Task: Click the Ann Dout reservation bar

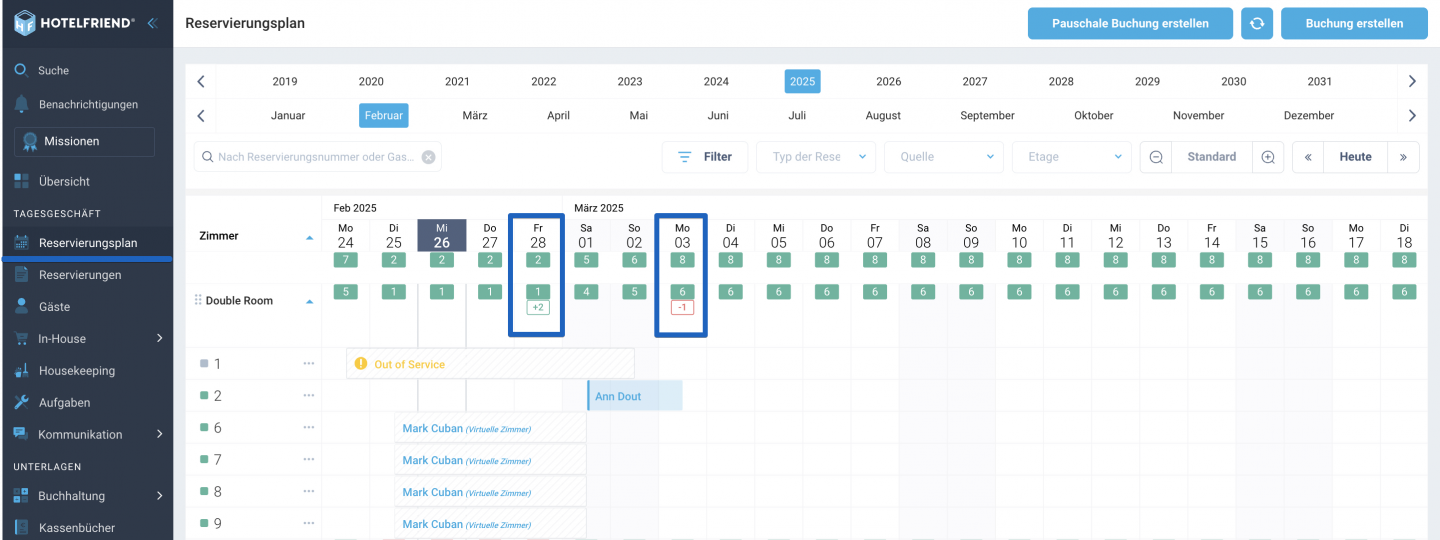Action: (633, 396)
